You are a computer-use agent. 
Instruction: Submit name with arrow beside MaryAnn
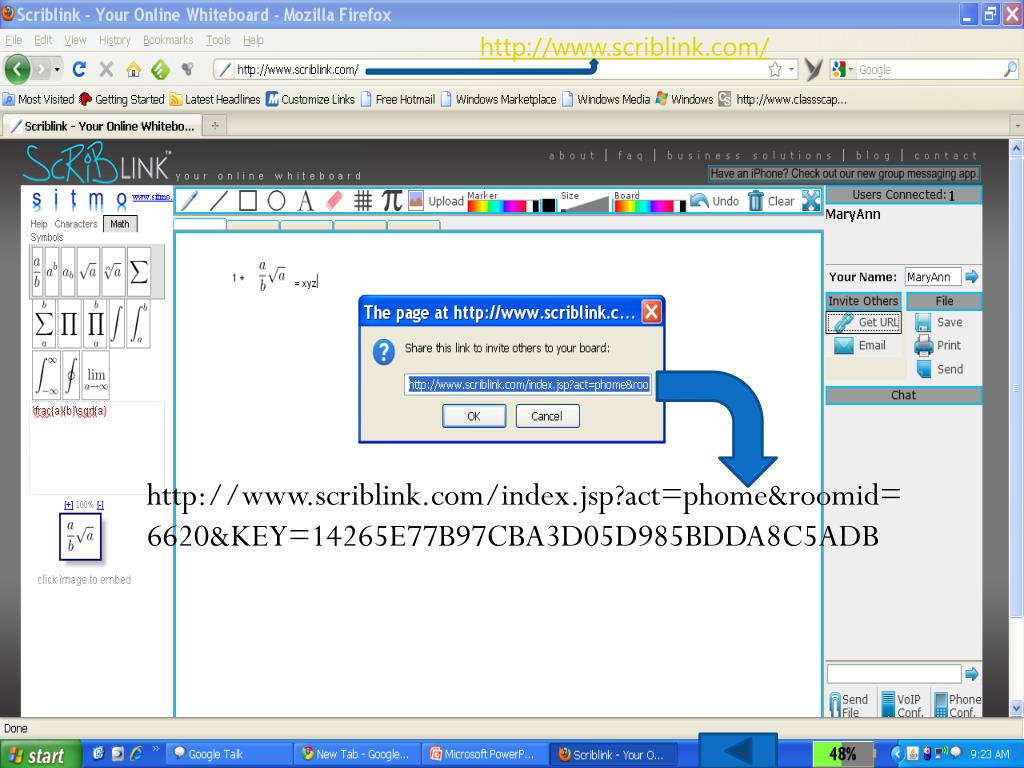pos(972,276)
